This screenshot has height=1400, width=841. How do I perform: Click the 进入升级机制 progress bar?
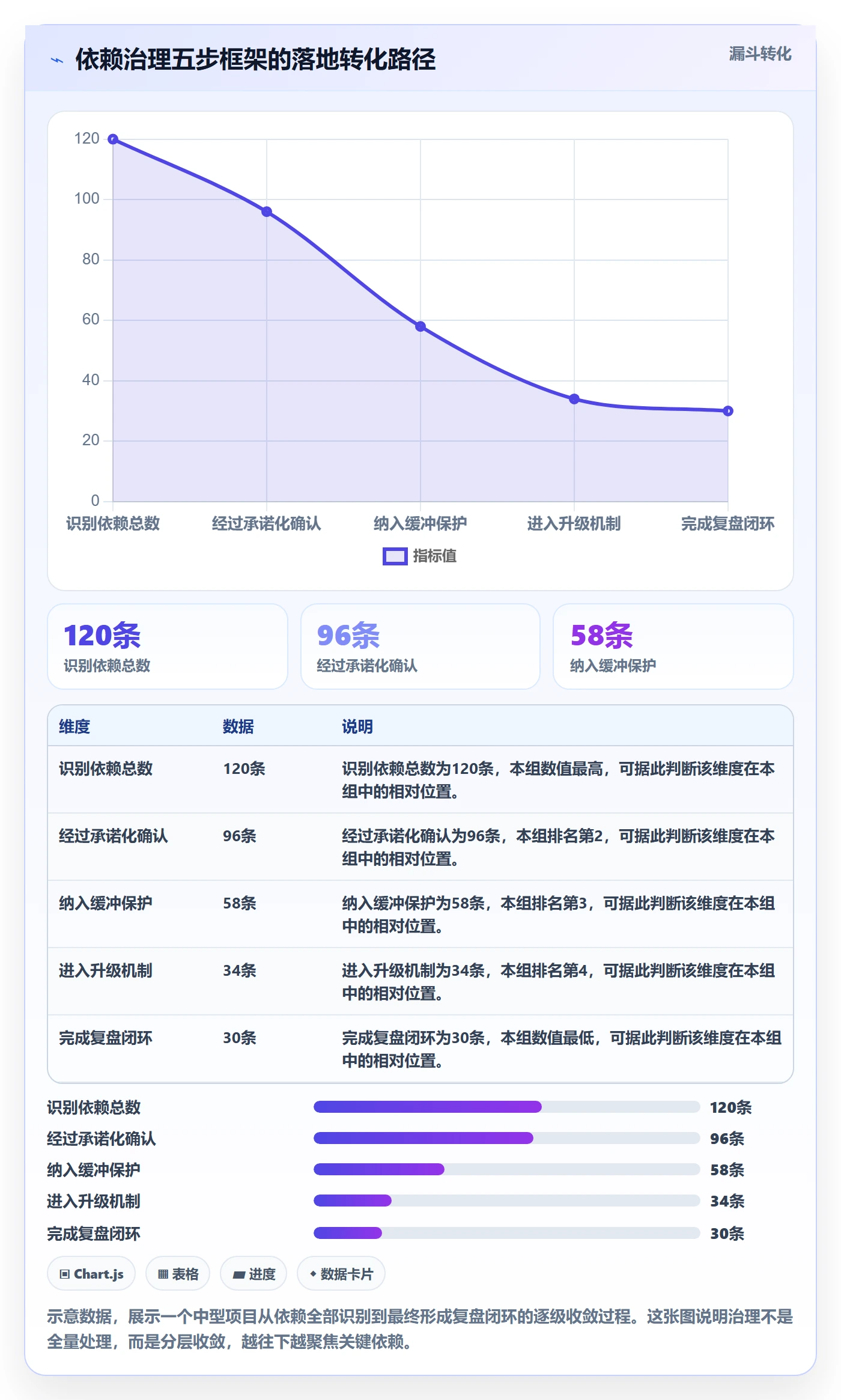tap(507, 1201)
